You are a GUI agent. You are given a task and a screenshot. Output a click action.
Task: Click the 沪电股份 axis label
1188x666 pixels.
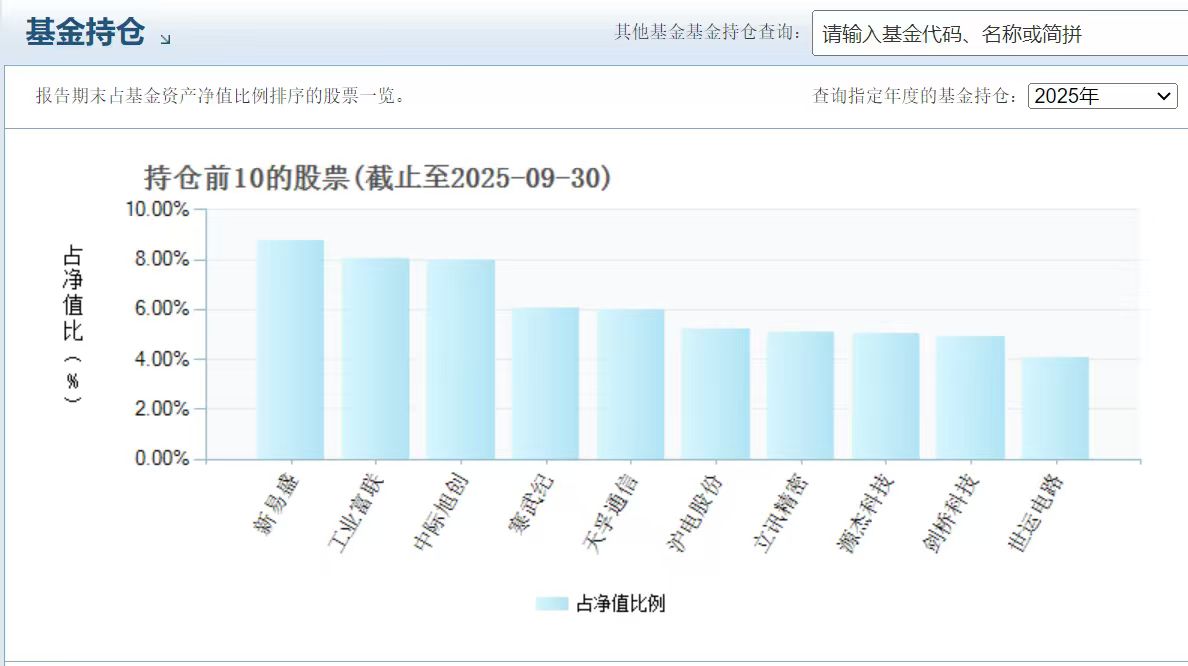click(x=696, y=512)
